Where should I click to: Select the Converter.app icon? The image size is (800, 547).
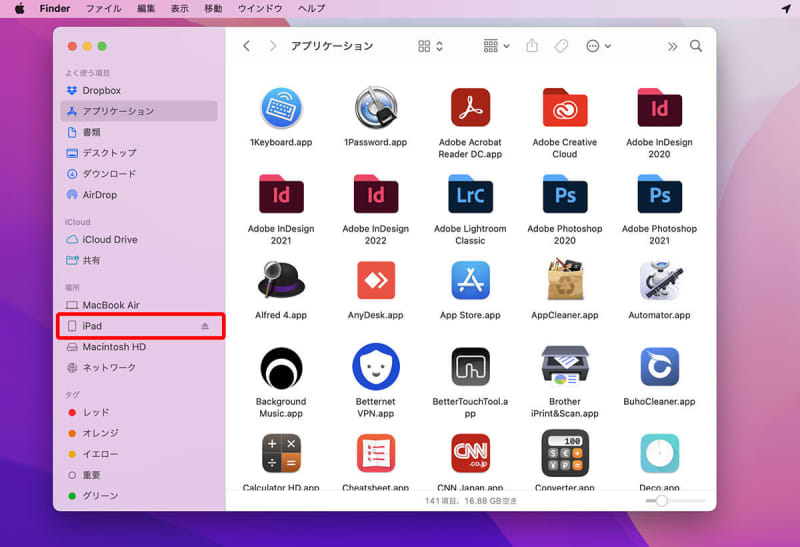click(x=564, y=453)
